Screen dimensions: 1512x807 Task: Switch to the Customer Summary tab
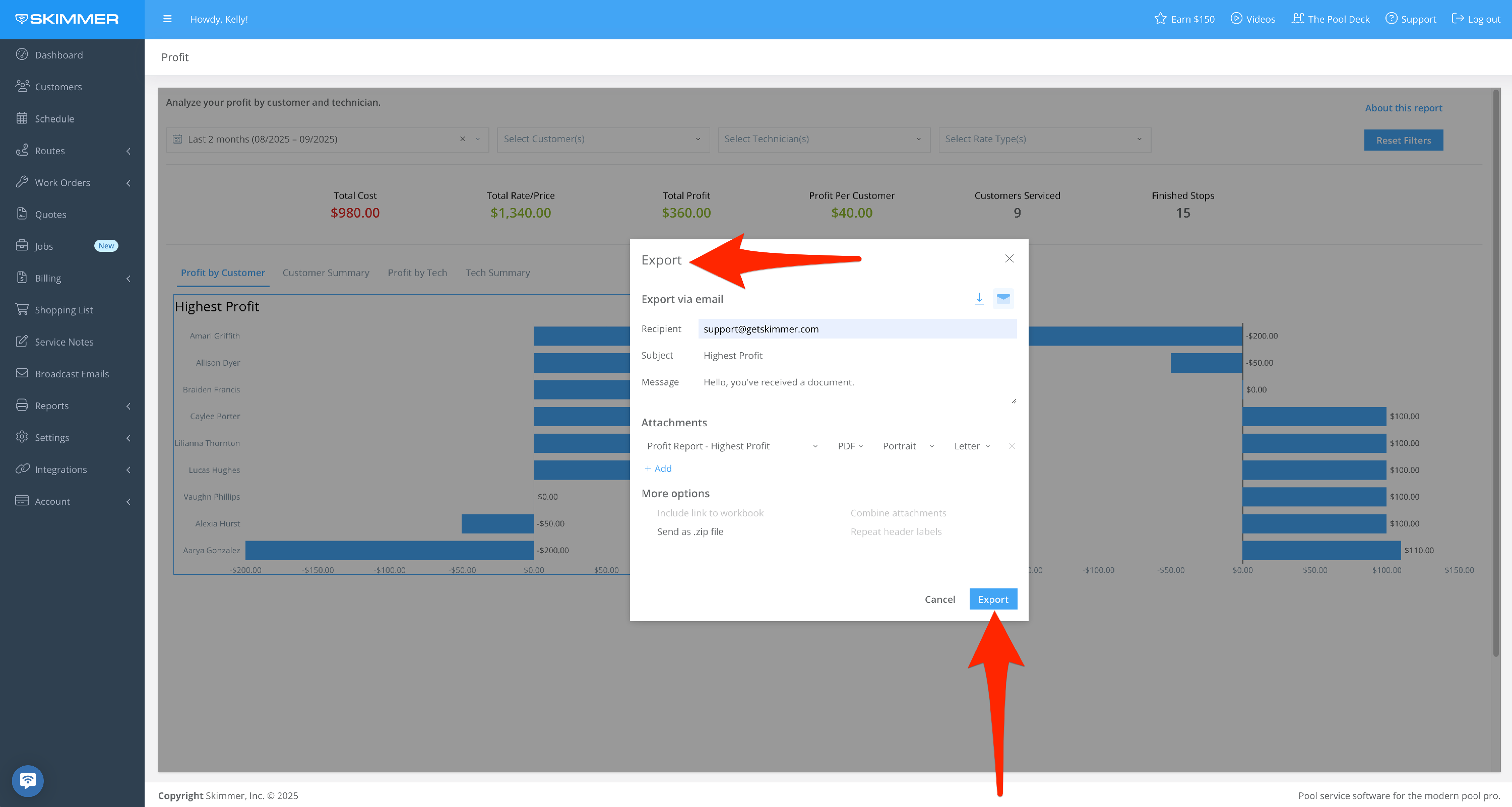coord(326,273)
